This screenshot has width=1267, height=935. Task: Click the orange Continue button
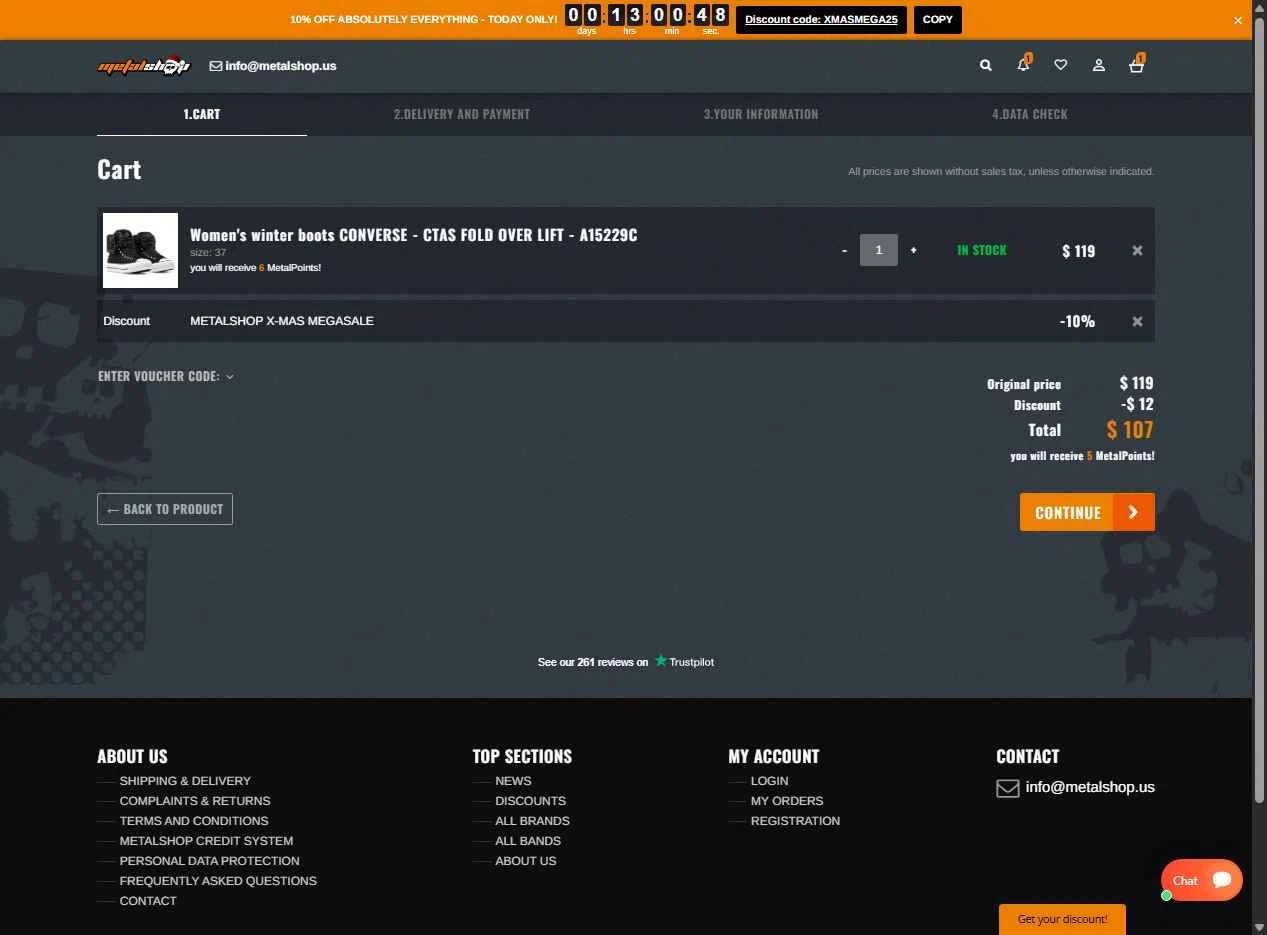point(1087,512)
